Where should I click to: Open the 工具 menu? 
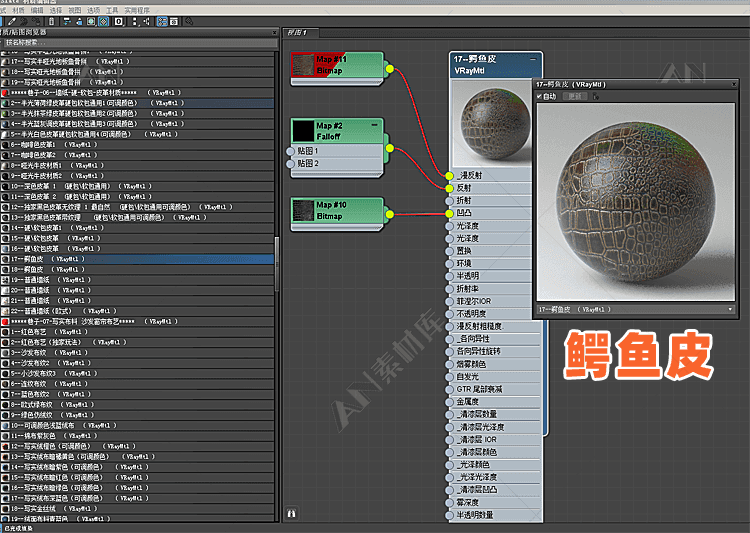click(112, 9)
